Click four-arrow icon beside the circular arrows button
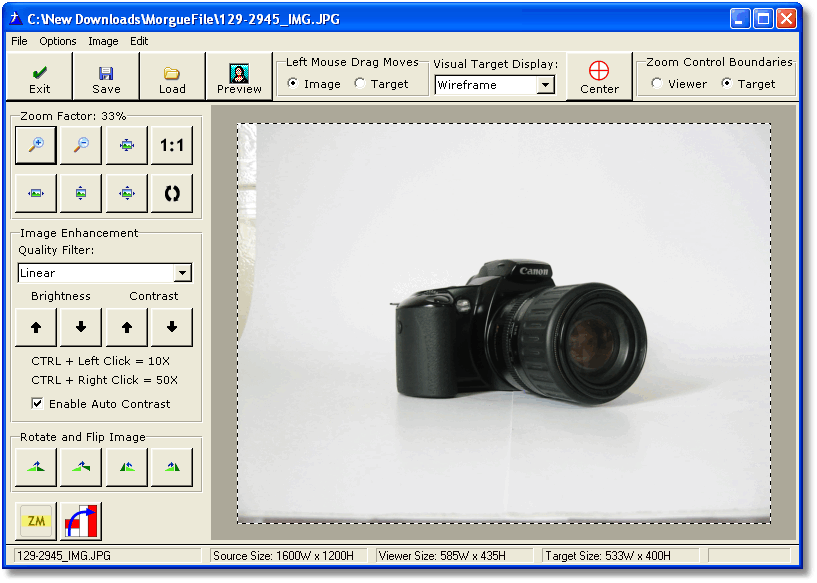 pos(127,193)
